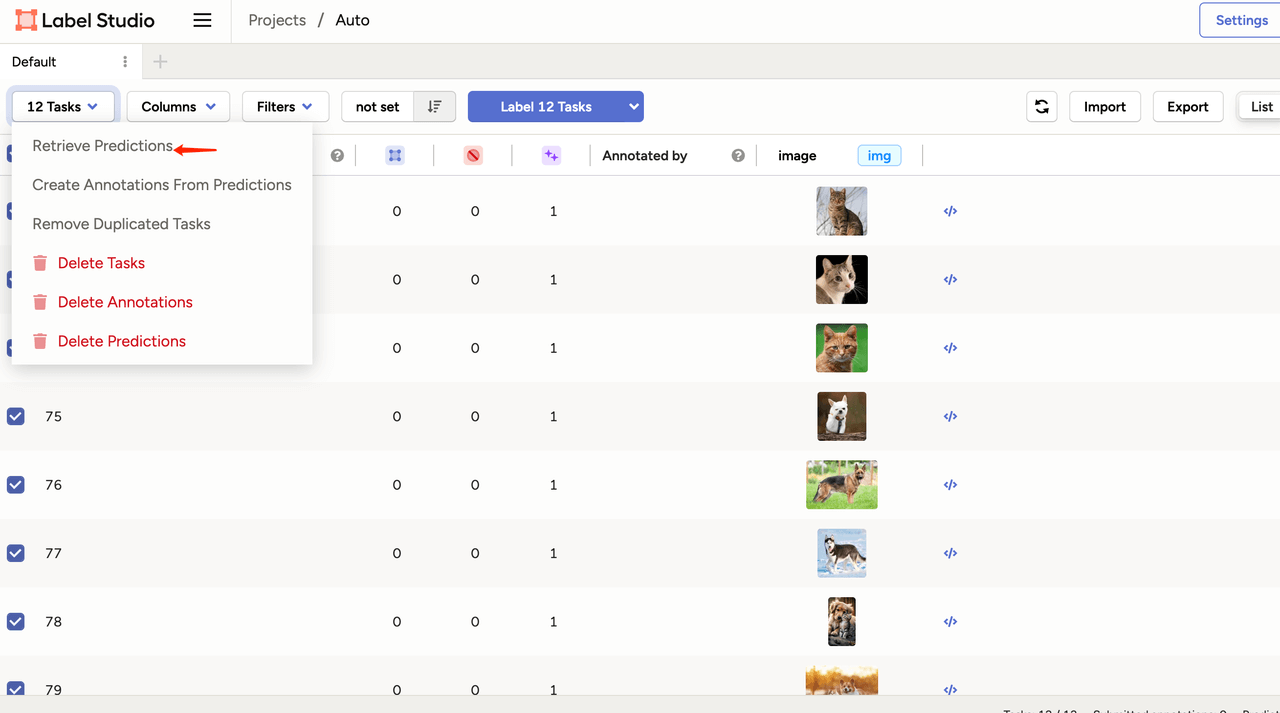Show source code for white cat row
The width and height of the screenshot is (1280, 713).
[950, 280]
